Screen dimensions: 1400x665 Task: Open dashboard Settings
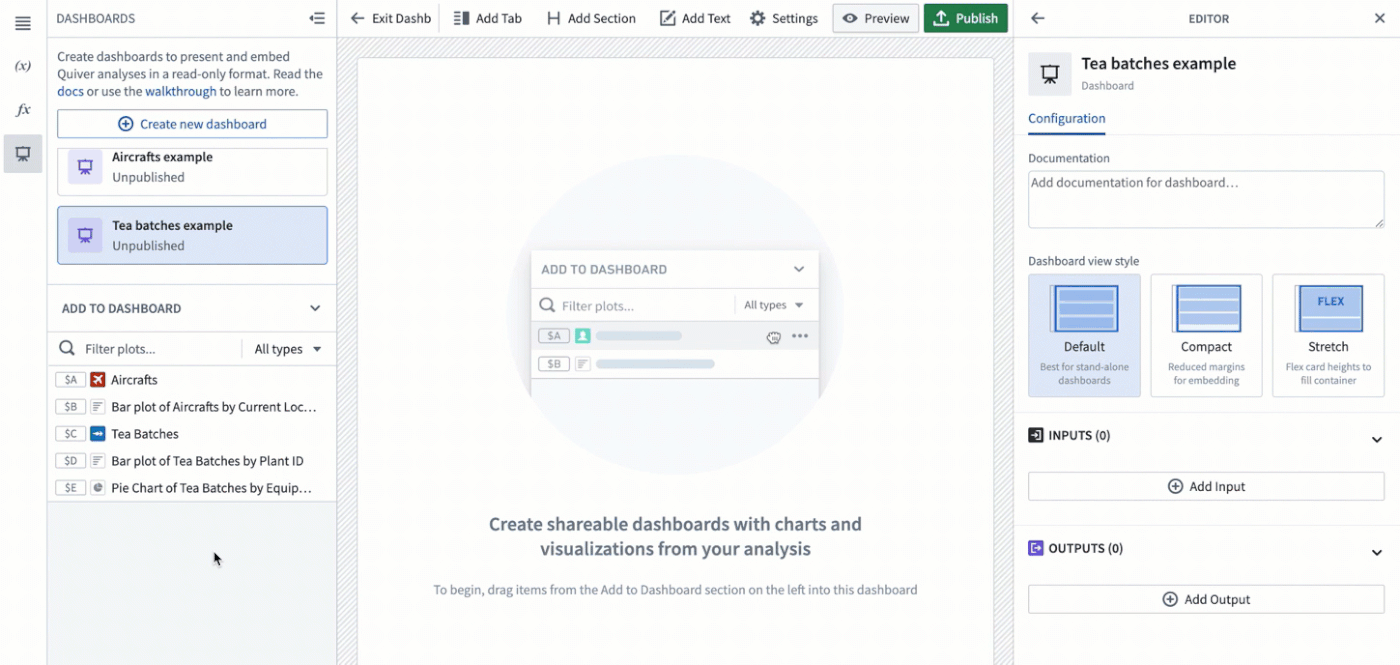[784, 18]
